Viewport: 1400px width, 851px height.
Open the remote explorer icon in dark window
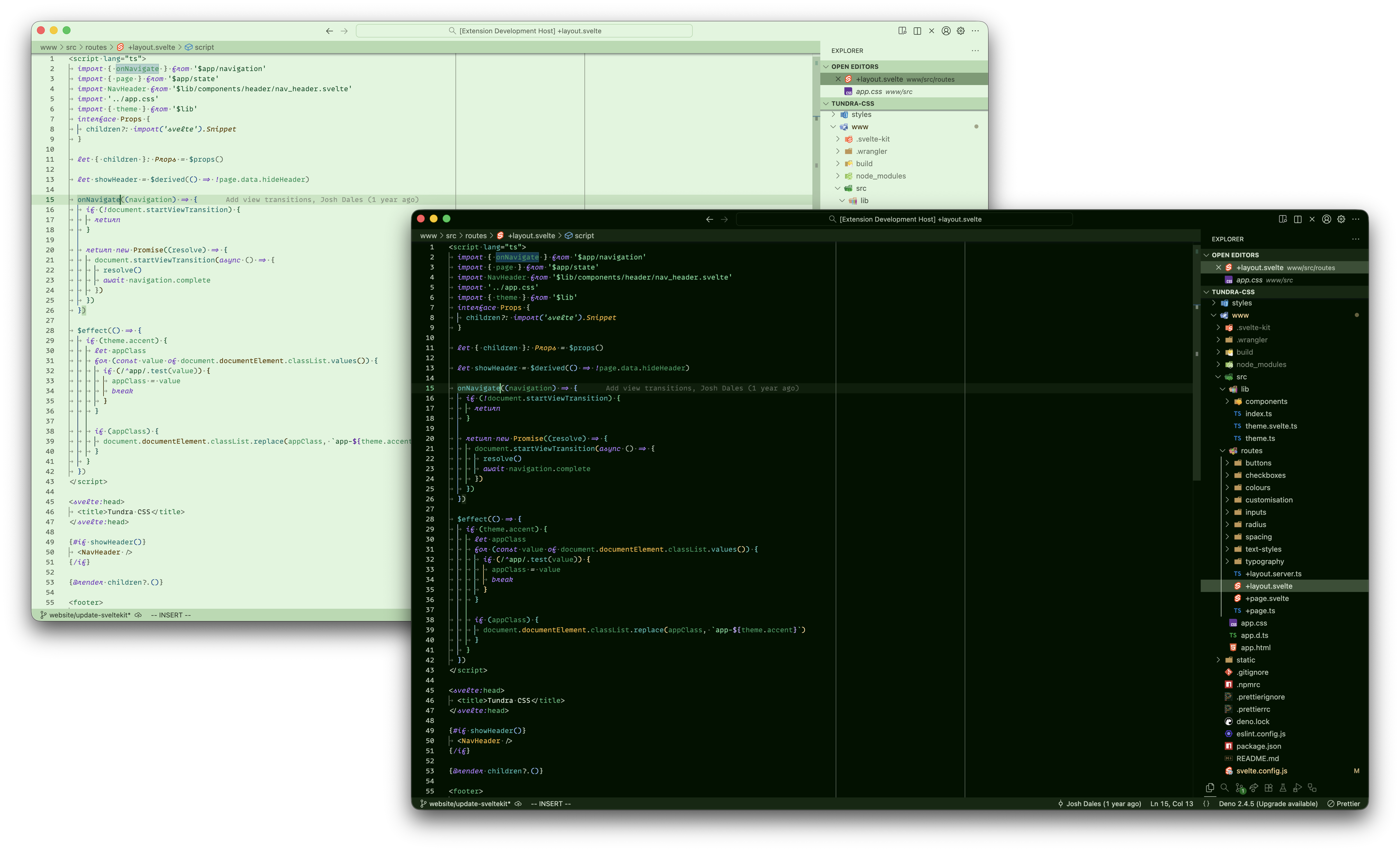click(x=1312, y=787)
